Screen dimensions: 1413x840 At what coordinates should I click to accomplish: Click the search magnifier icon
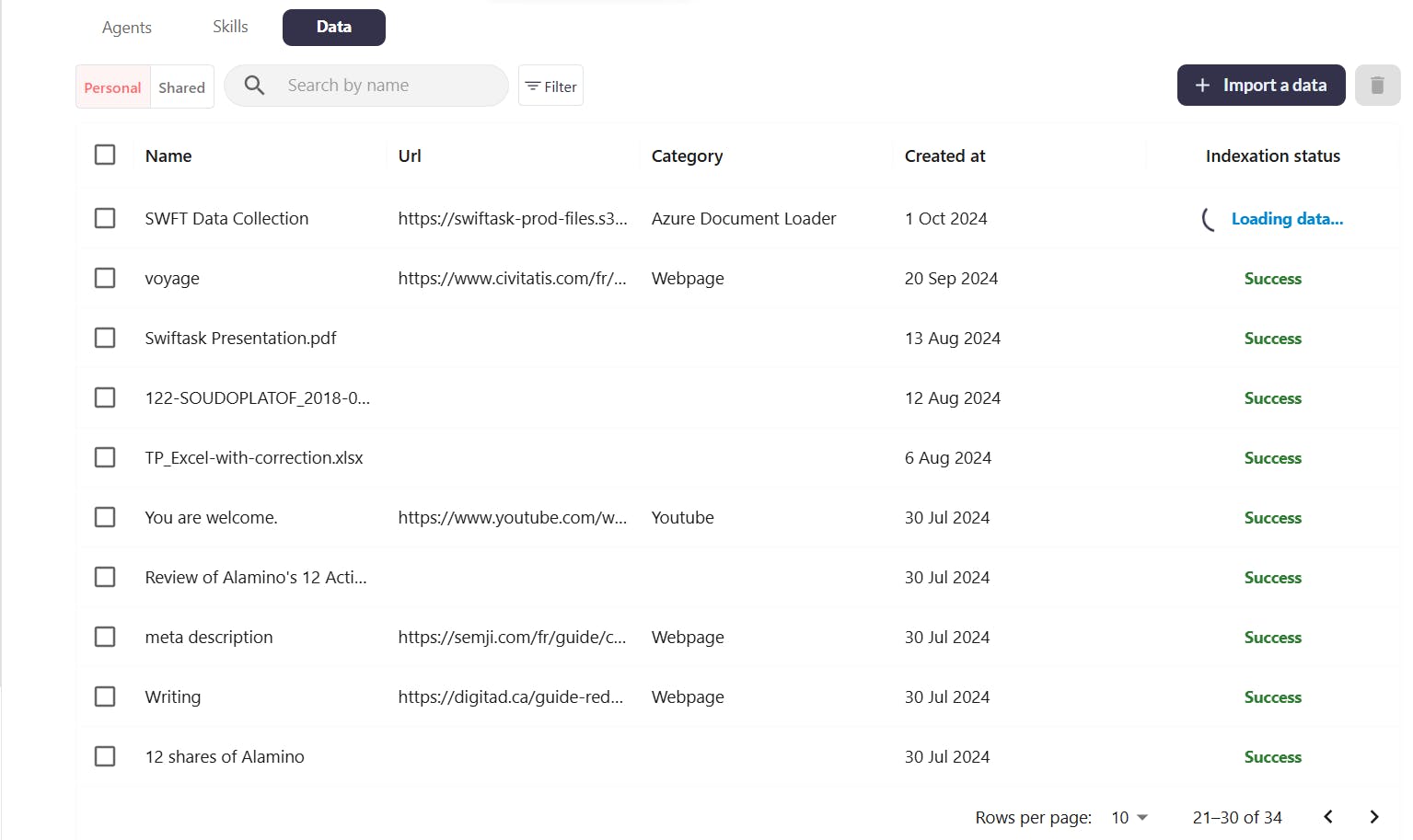[x=255, y=86]
